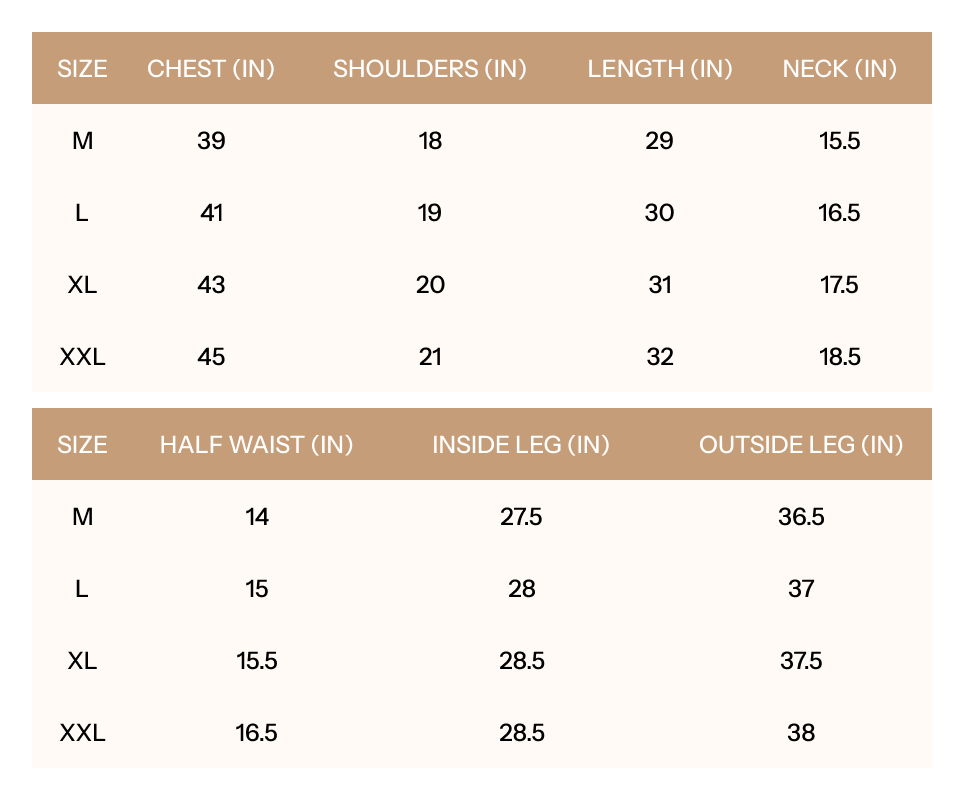Select the half waist value 14
964x800 pixels.
click(x=257, y=517)
